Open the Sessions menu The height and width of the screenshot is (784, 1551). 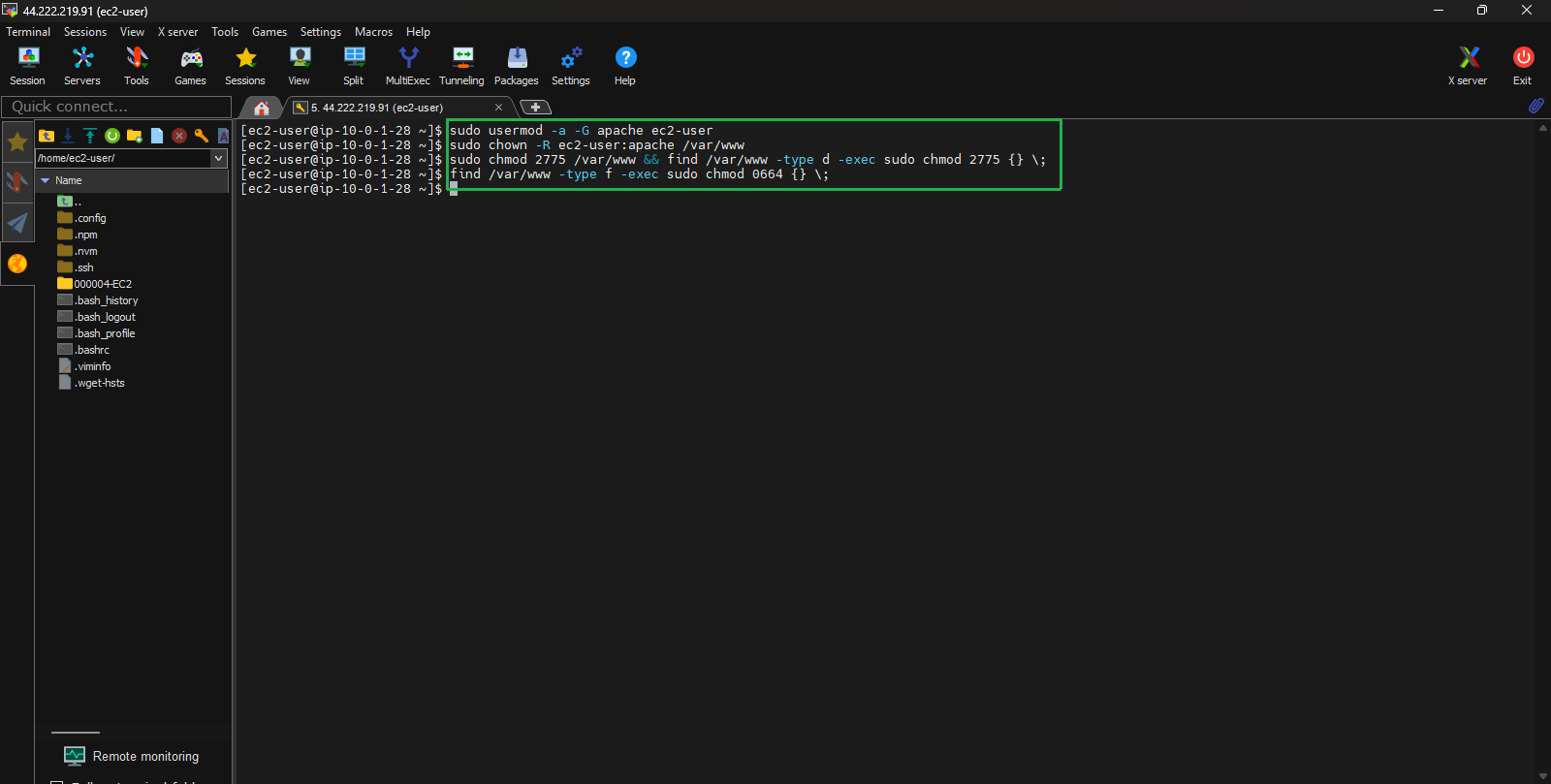point(85,32)
